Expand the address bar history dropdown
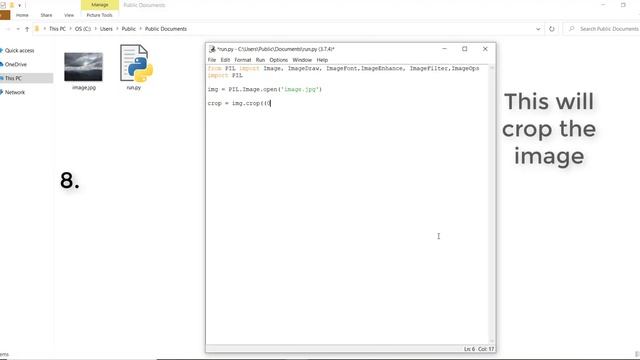Image resolution: width=640 pixels, height=360 pixels. 538,29
